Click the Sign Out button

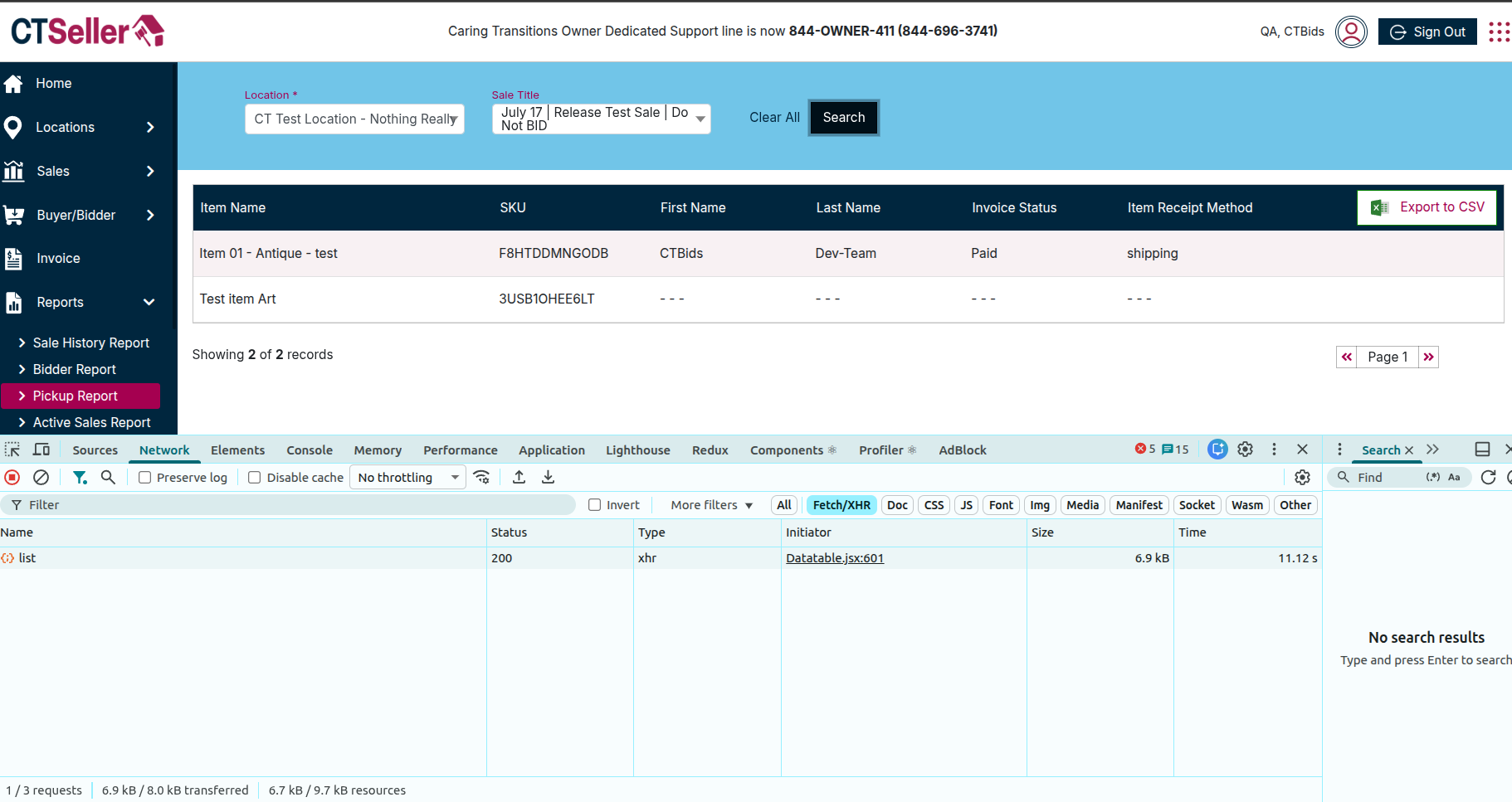[x=1427, y=32]
